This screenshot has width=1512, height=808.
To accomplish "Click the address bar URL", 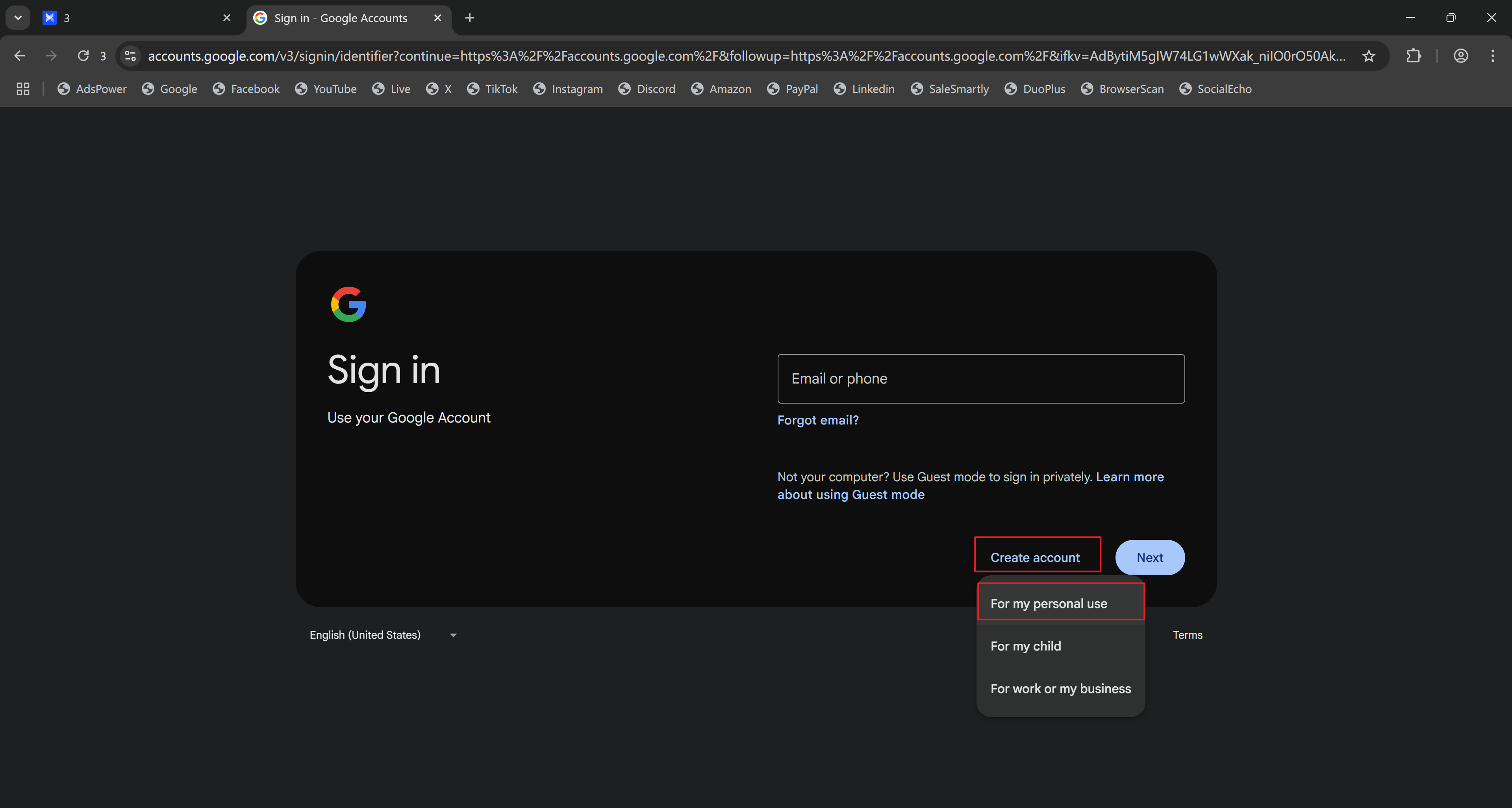I will (746, 56).
